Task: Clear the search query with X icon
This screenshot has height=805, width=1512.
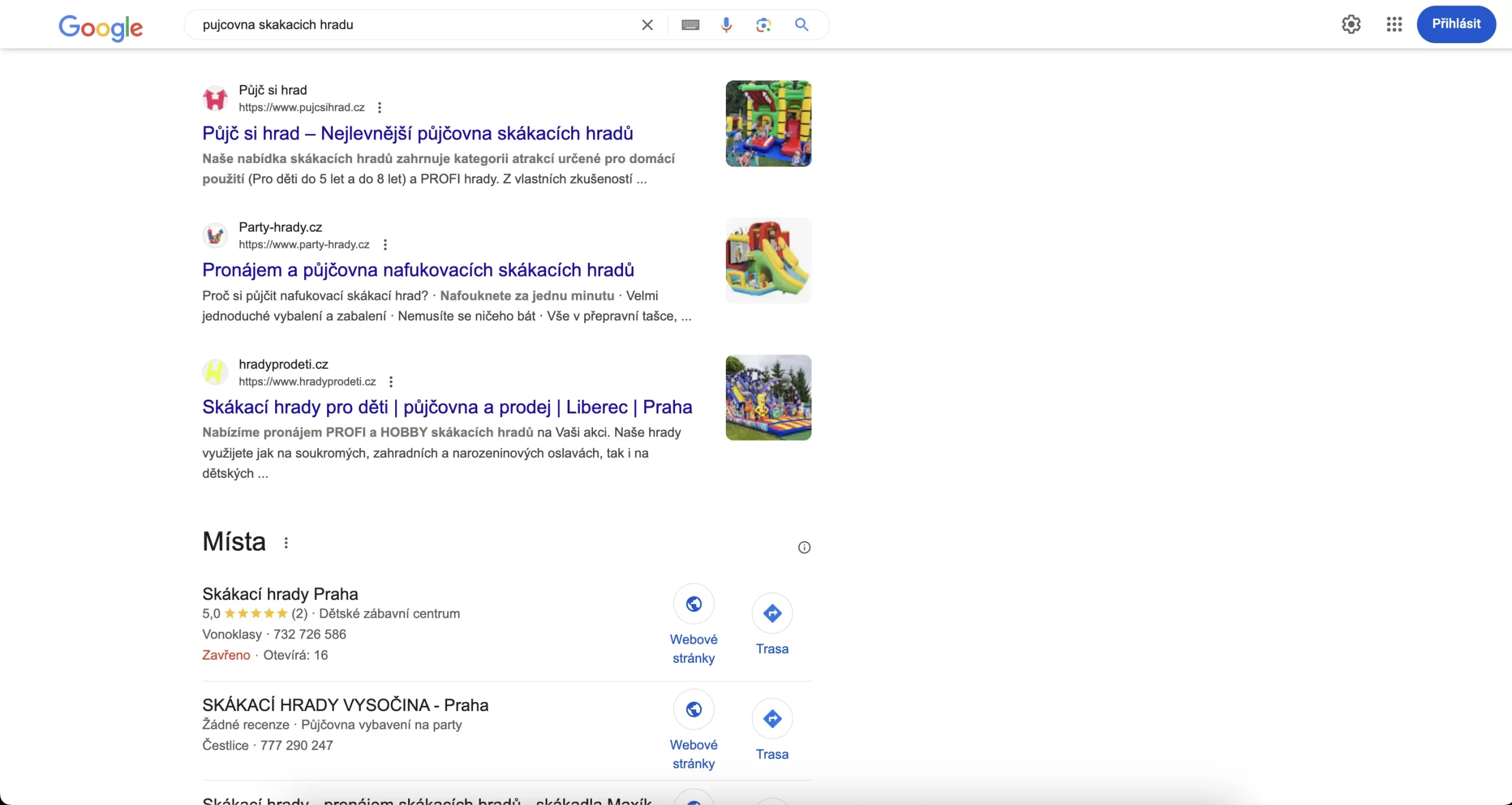Action: click(x=647, y=25)
